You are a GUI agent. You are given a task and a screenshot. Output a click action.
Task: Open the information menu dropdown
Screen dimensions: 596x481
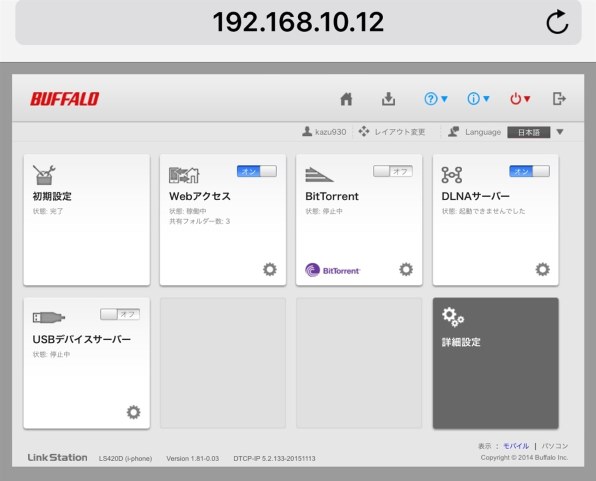click(478, 99)
